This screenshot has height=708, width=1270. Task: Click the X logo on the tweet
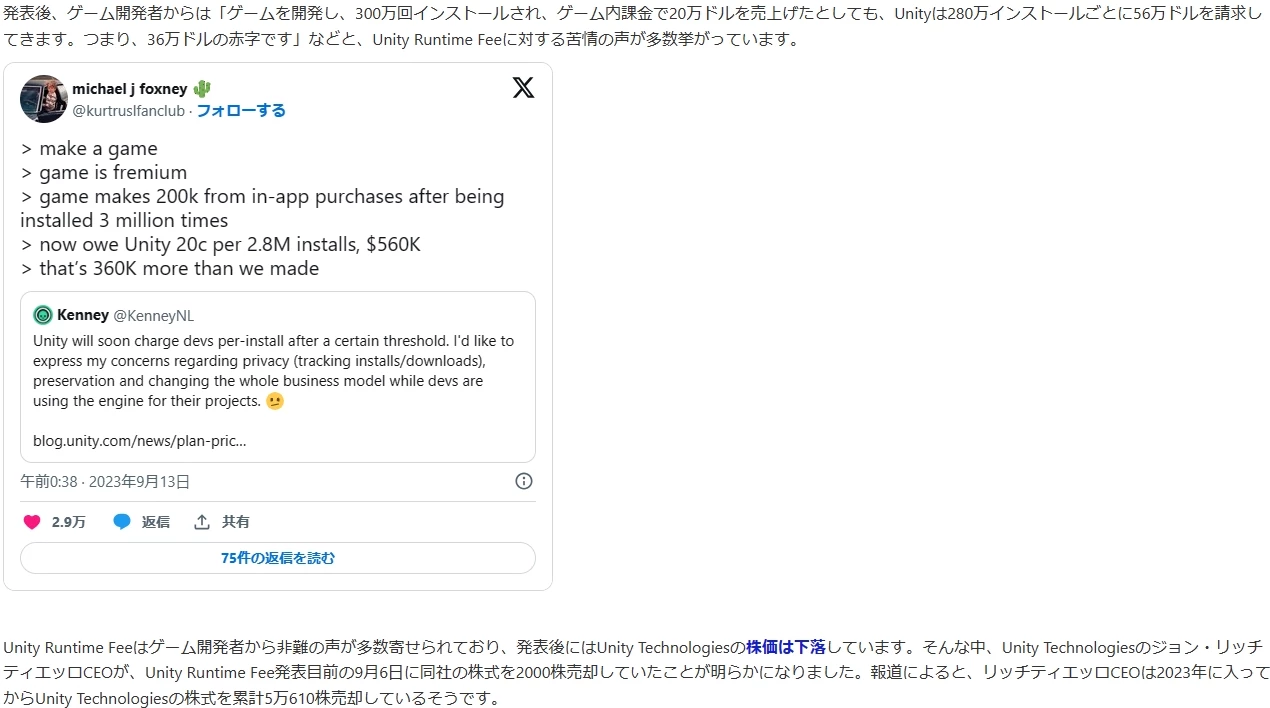click(x=523, y=88)
